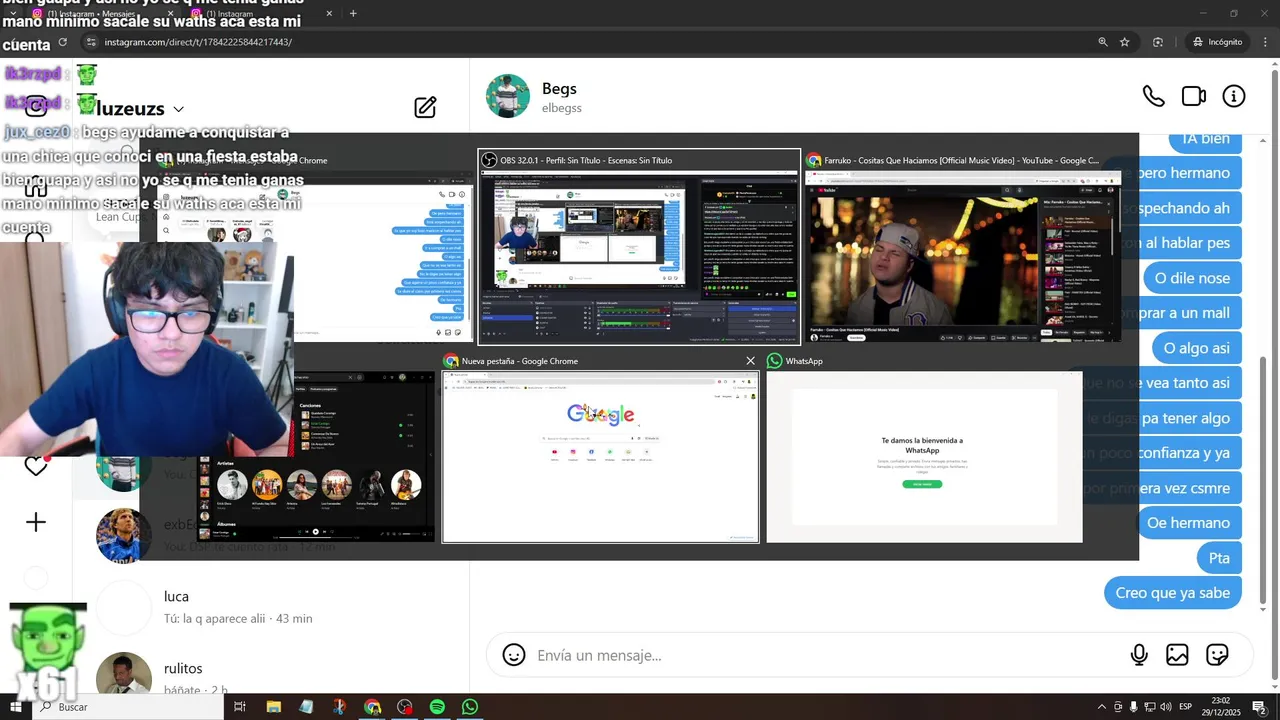This screenshot has height=720, width=1280.
Task: Reload the Instagram page
Action: 63,42
